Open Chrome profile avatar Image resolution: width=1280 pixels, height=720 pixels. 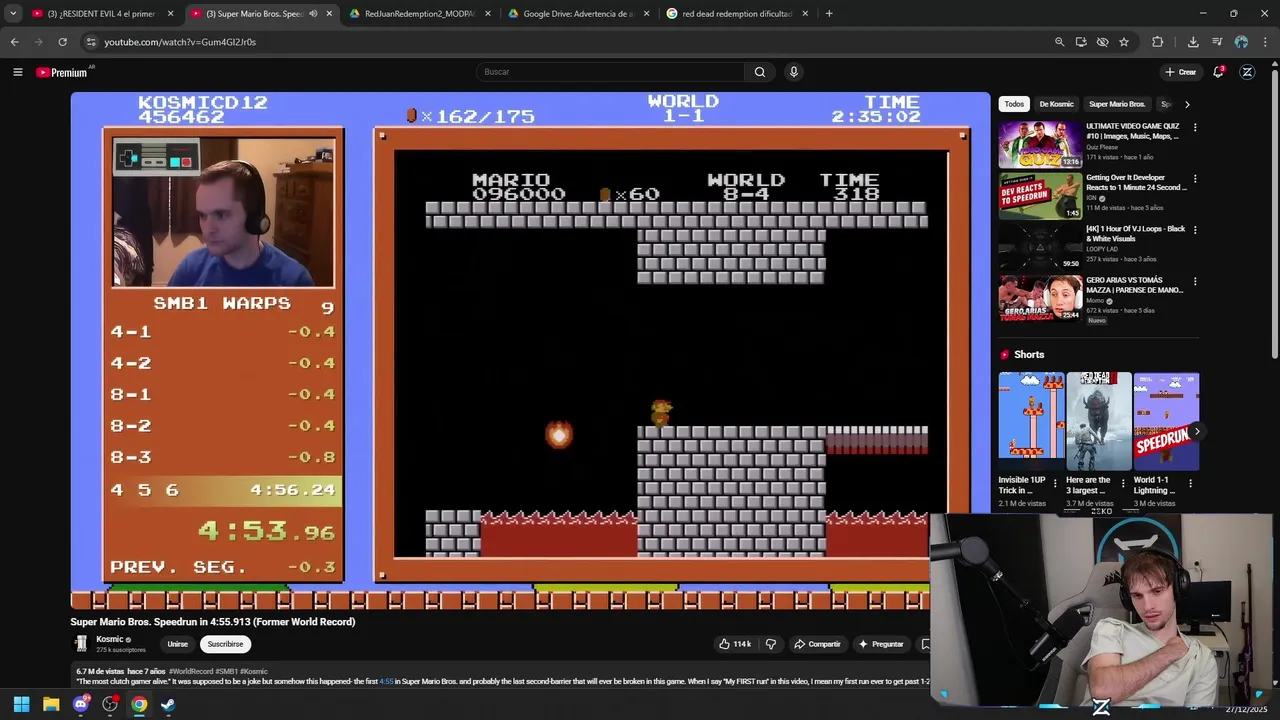[x=1241, y=42]
